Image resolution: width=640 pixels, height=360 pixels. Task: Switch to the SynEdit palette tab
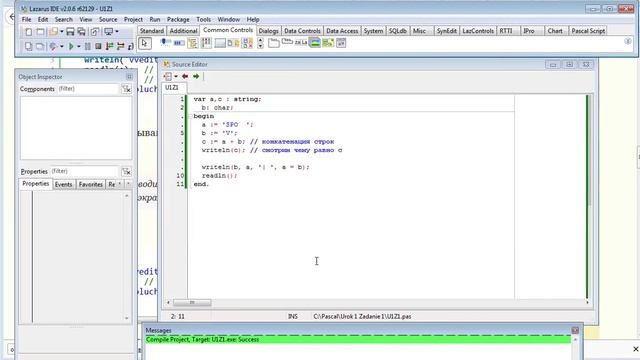point(446,31)
